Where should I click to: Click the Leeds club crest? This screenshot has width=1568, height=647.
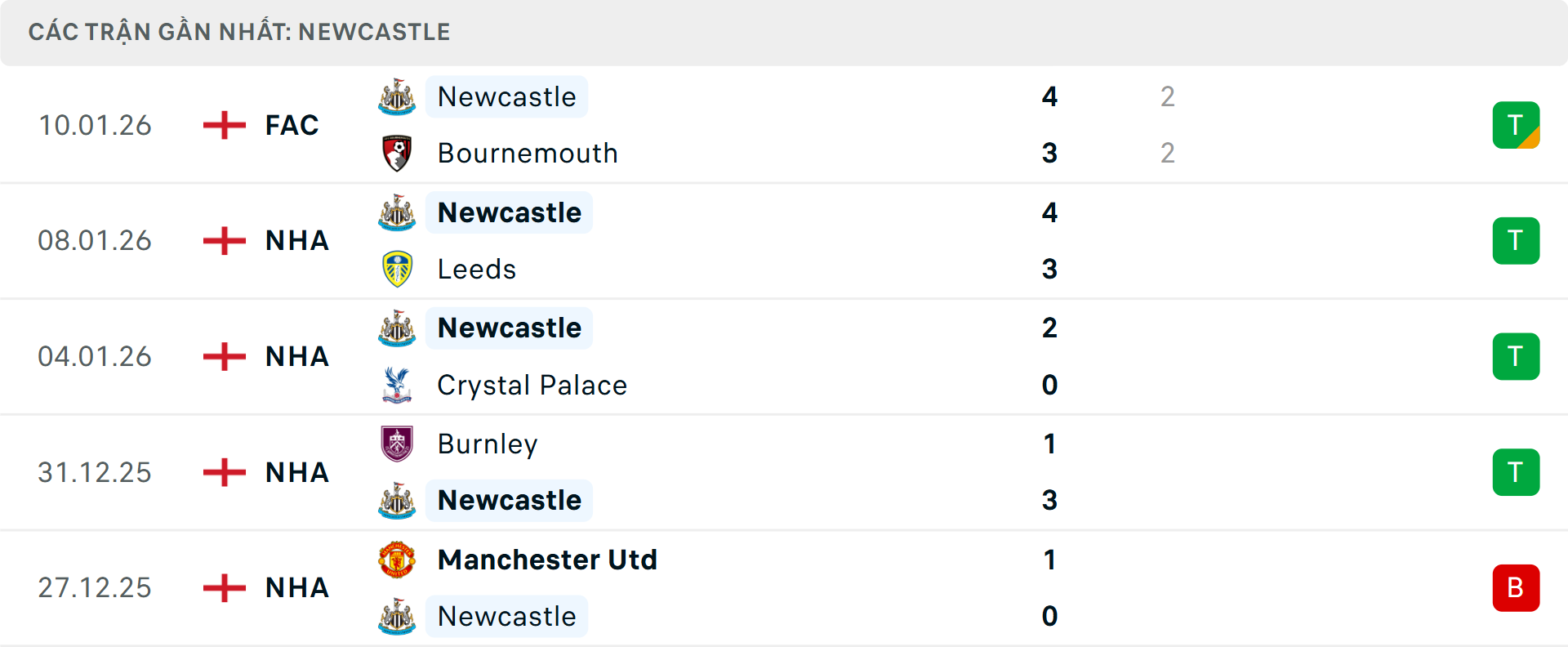click(x=397, y=269)
